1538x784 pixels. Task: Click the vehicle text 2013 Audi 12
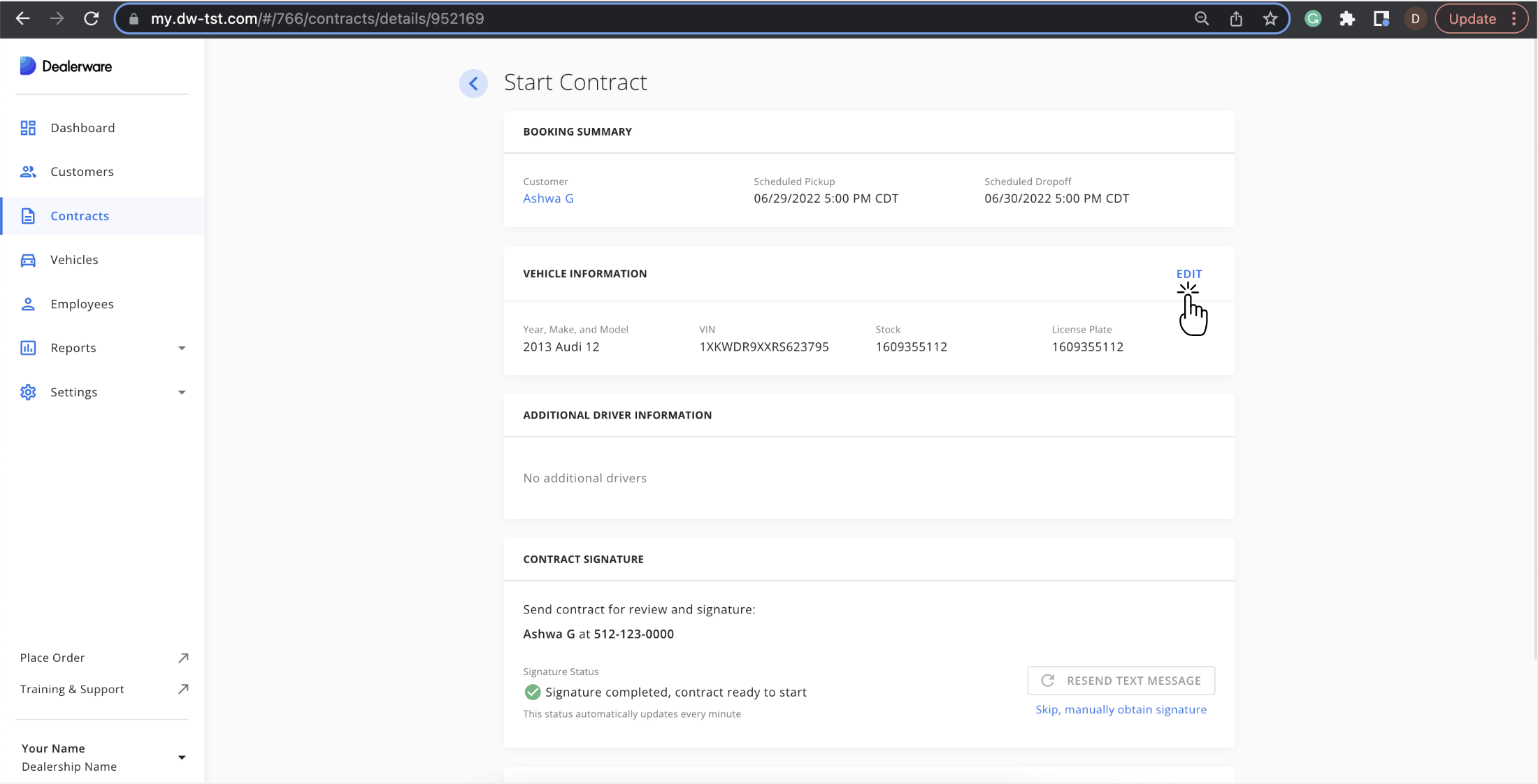[561, 347]
